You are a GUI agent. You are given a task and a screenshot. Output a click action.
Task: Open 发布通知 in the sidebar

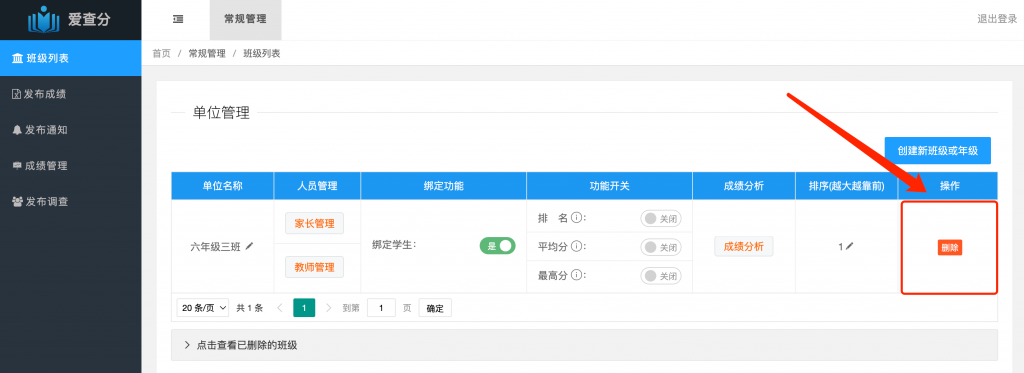[71, 130]
